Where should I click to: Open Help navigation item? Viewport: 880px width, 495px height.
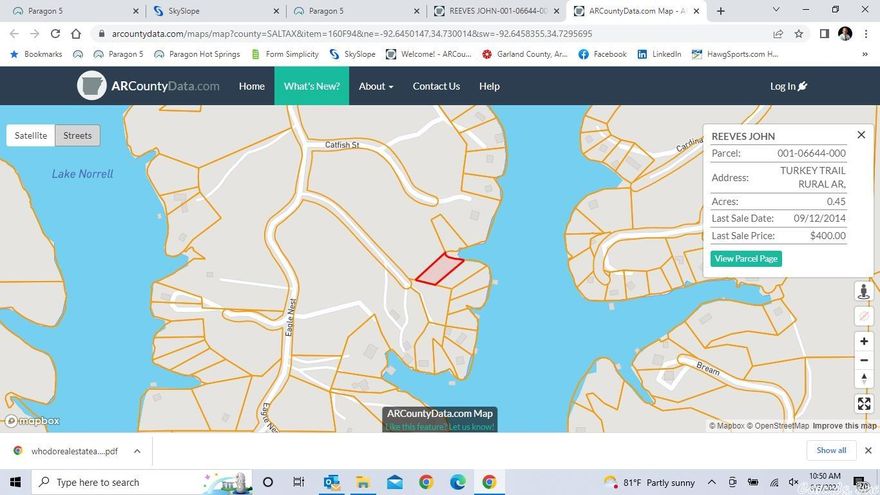489,86
